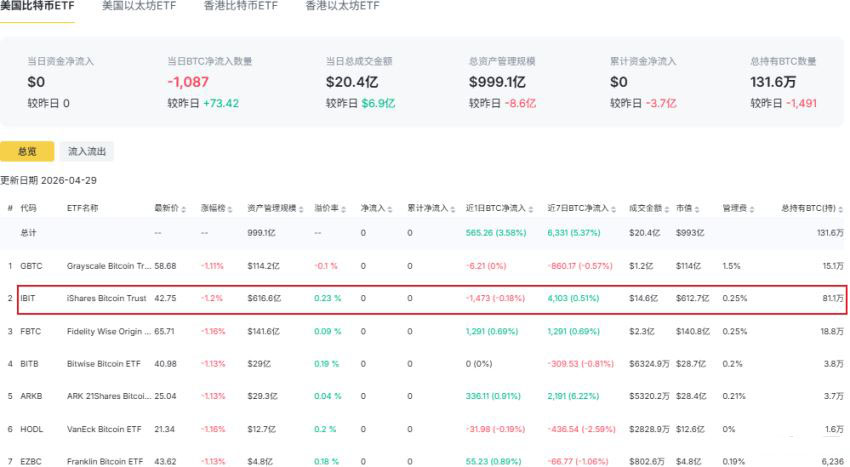Screen dimensions: 850x467
Task: Sort by 溢价率 column arrows
Action: (344, 209)
